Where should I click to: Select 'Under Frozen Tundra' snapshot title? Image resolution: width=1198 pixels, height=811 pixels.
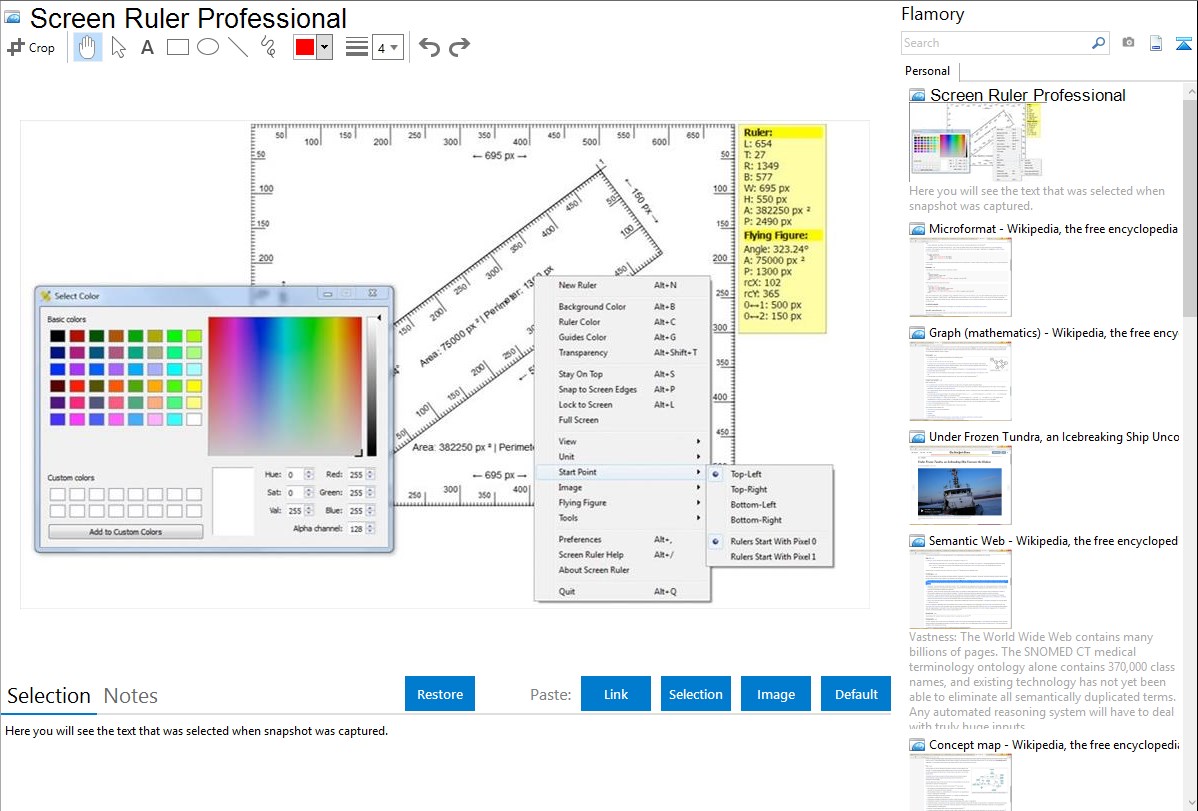[1054, 436]
